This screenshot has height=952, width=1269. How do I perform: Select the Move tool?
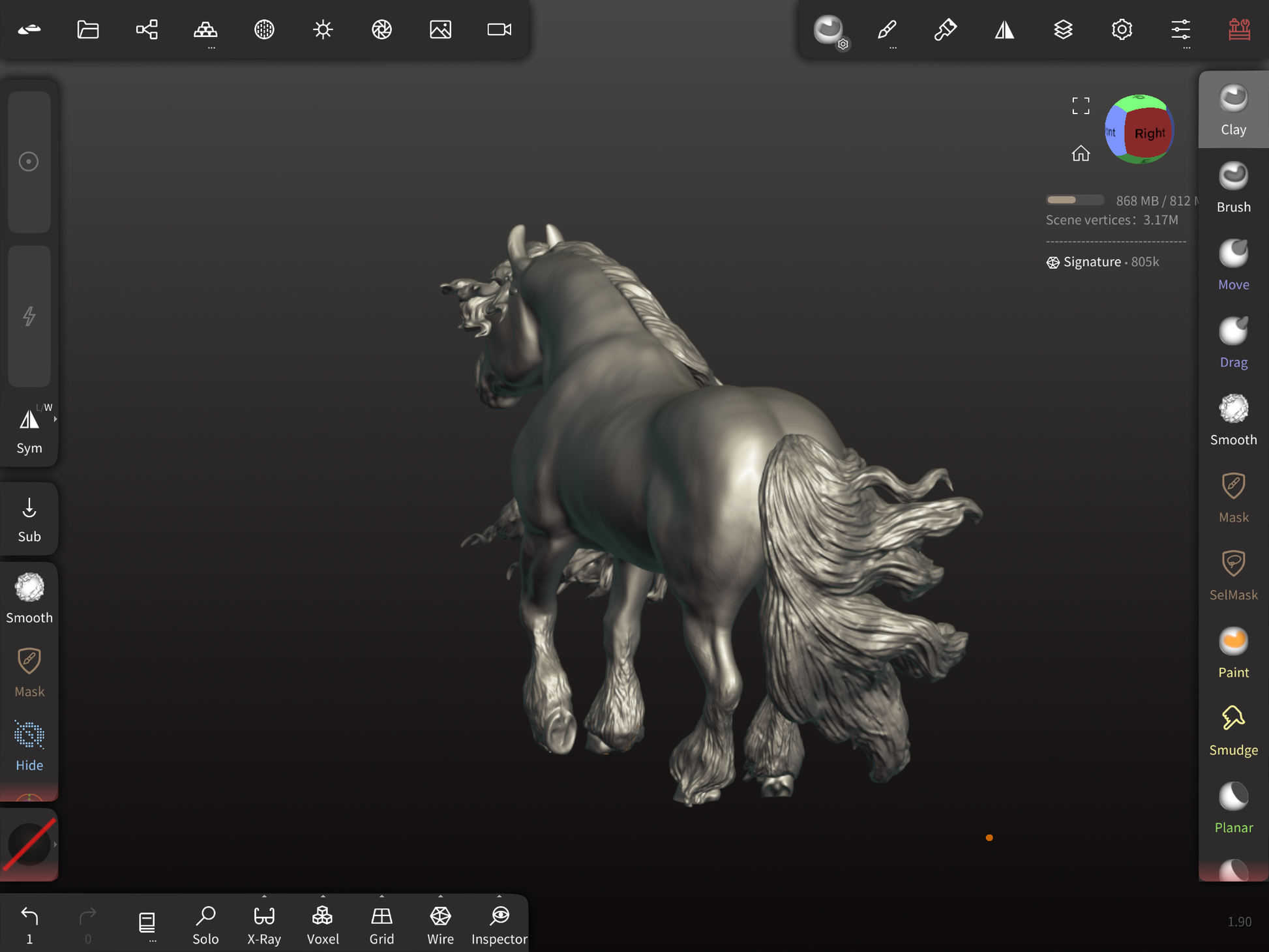(x=1232, y=265)
